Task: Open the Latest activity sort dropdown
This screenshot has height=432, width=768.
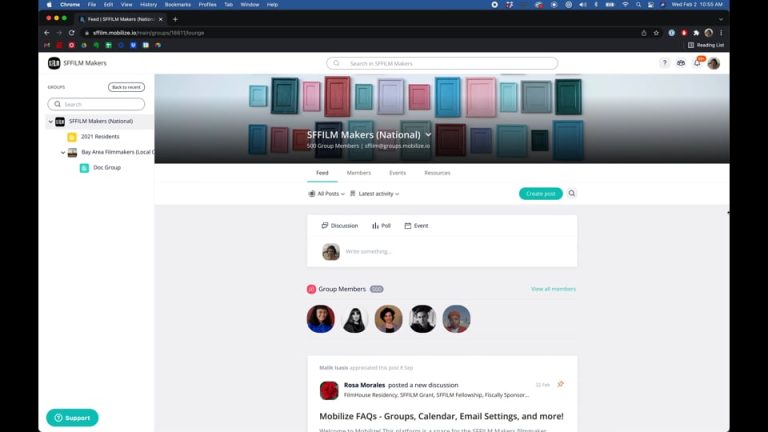Action: [375, 194]
